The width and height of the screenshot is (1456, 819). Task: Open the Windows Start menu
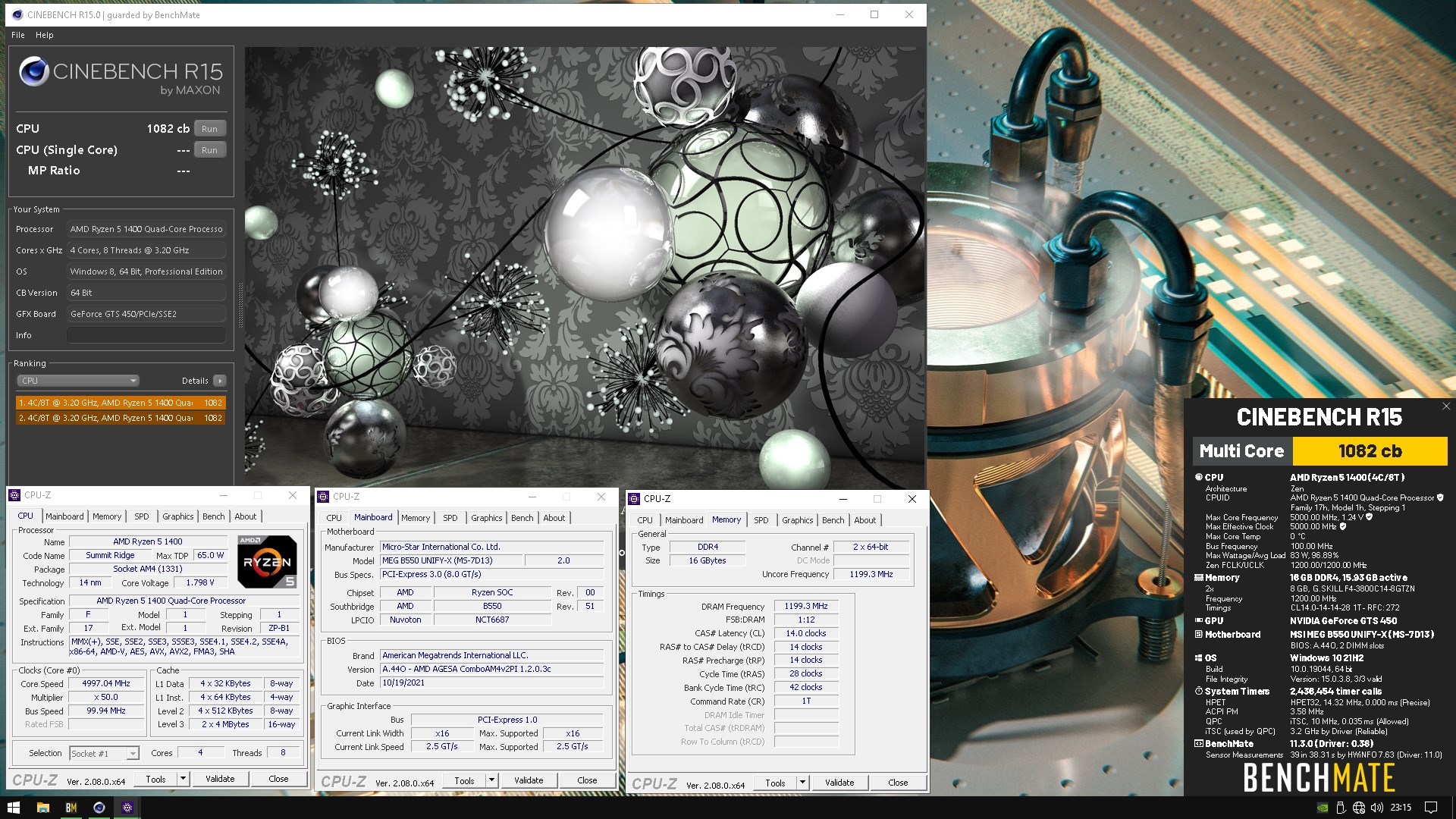14,808
